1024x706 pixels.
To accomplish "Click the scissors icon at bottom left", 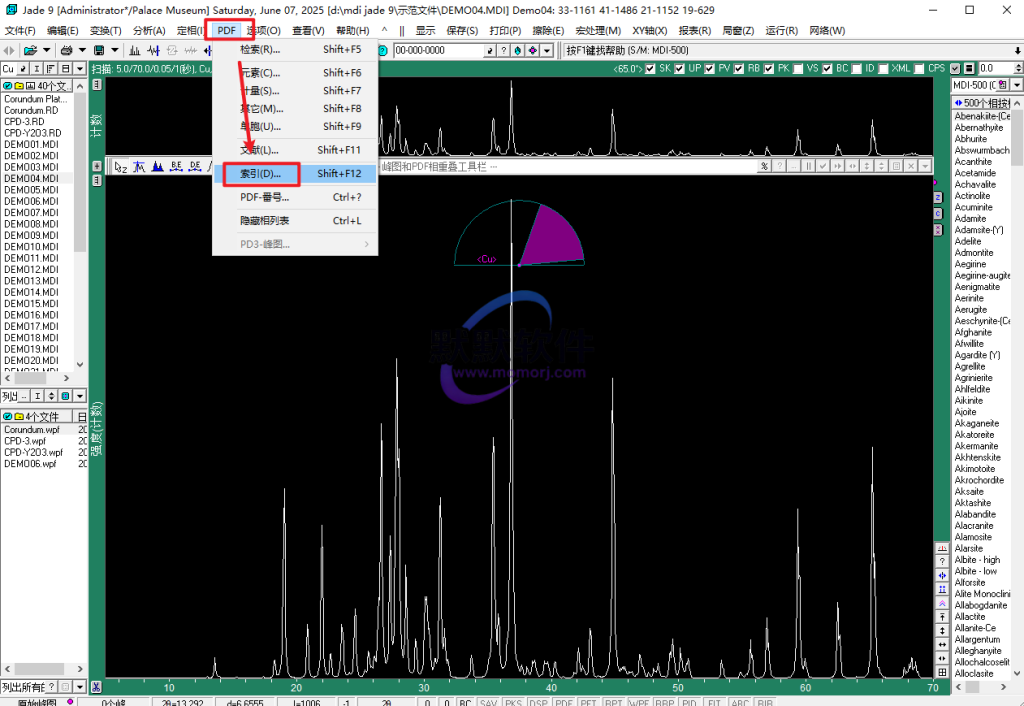I will [x=96, y=686].
